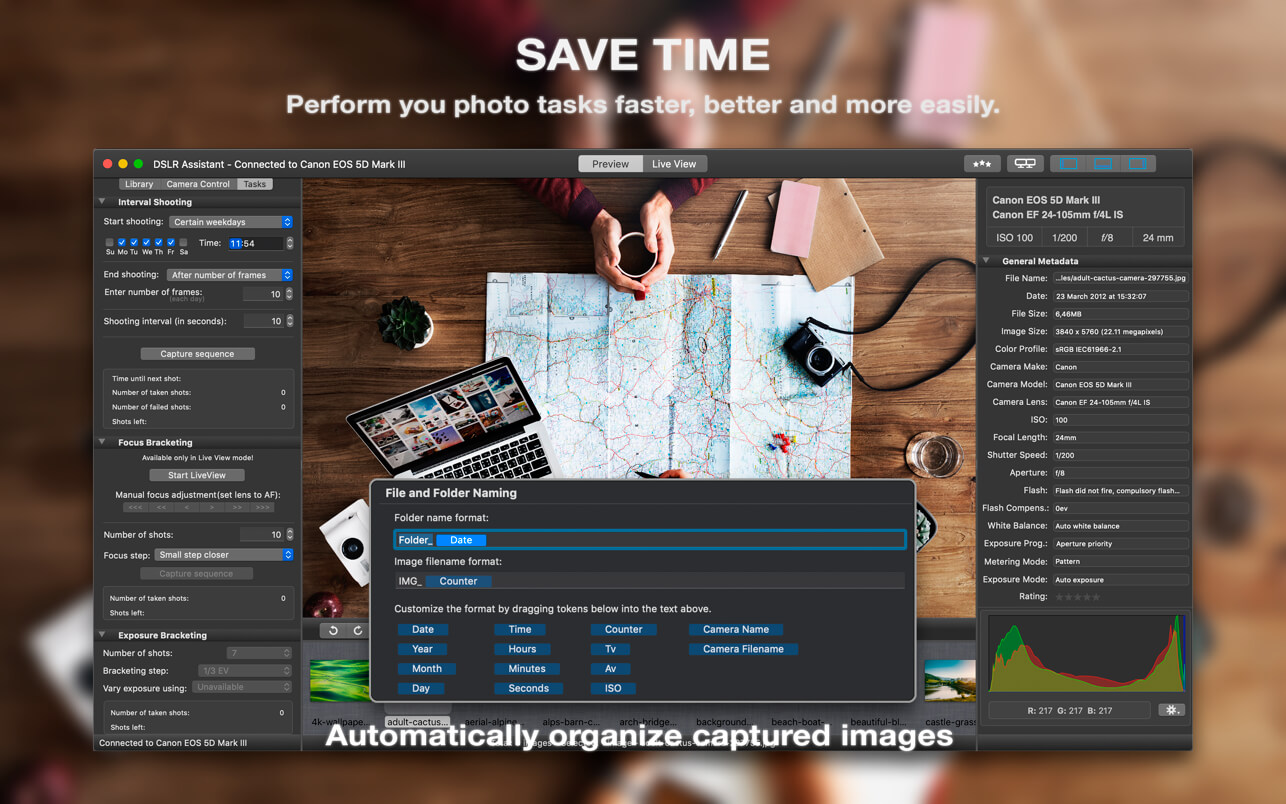The image size is (1286, 804).
Task: Open the End shooting dropdown
Action: coord(230,274)
